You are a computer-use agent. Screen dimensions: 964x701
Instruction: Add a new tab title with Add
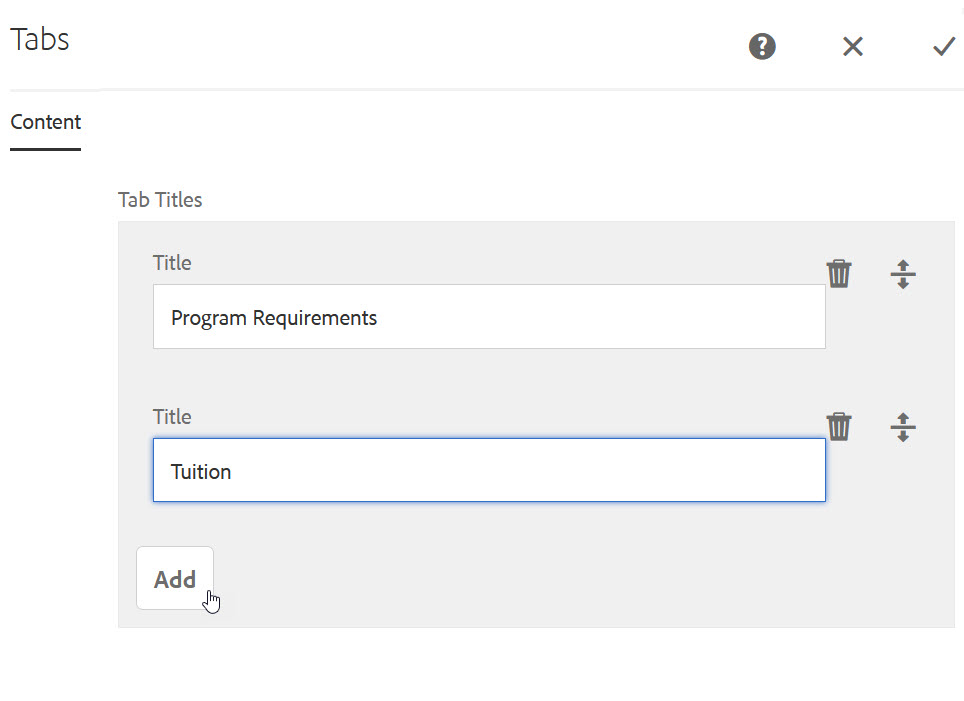pyautogui.click(x=175, y=578)
